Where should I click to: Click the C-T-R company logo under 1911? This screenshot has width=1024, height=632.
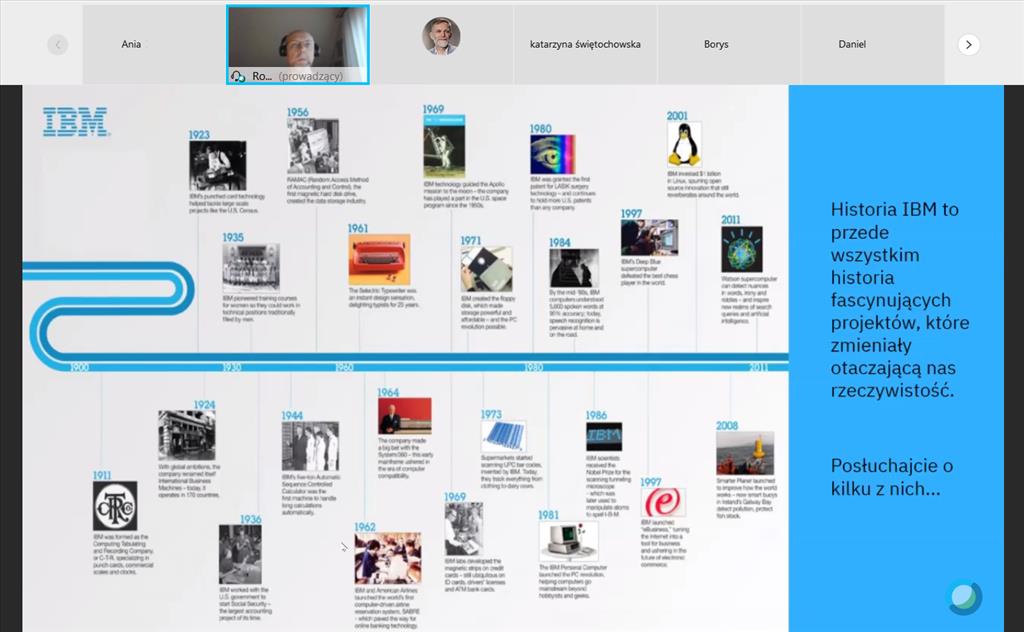[x=115, y=506]
